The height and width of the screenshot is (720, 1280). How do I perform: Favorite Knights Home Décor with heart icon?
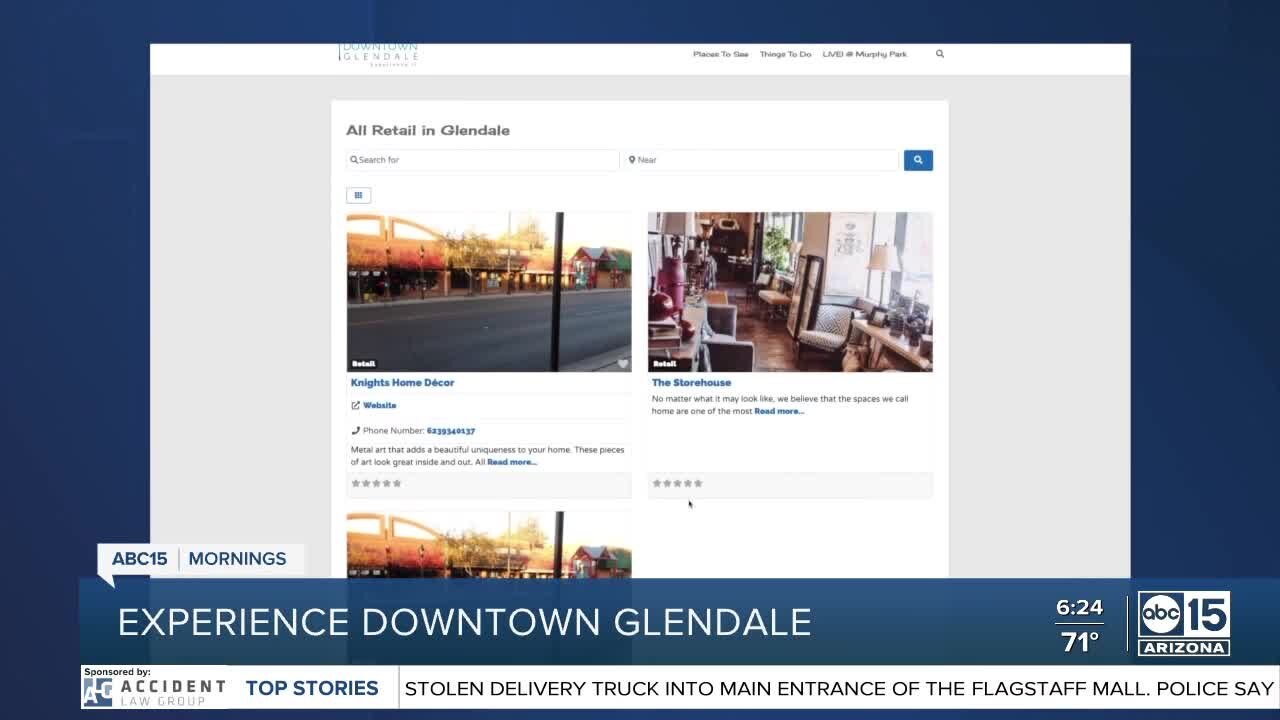pos(623,363)
